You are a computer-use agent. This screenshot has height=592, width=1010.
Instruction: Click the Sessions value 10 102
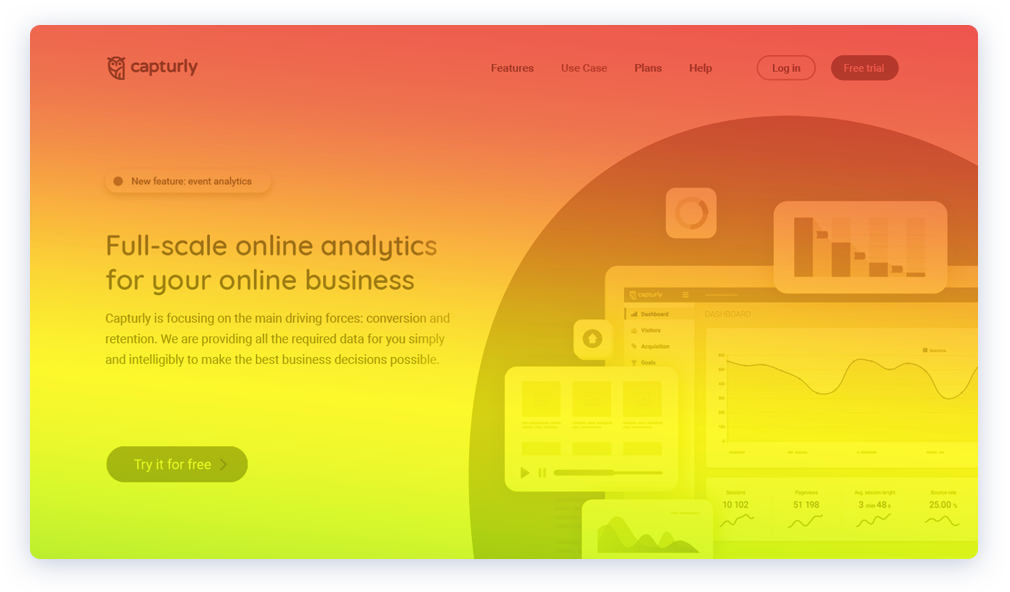pos(736,505)
